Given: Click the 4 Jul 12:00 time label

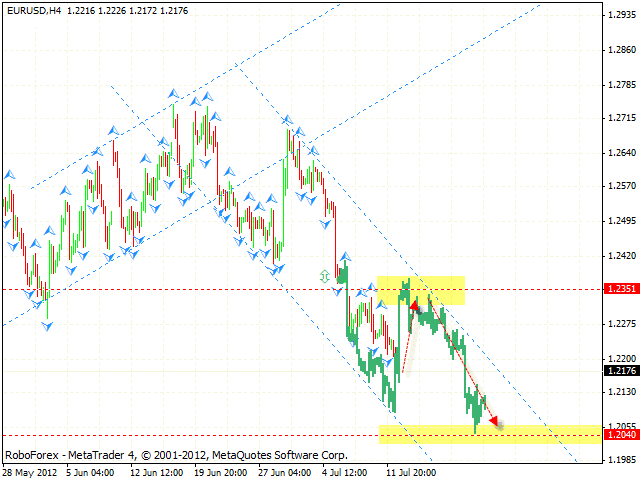Looking at the screenshot, I should (344, 473).
